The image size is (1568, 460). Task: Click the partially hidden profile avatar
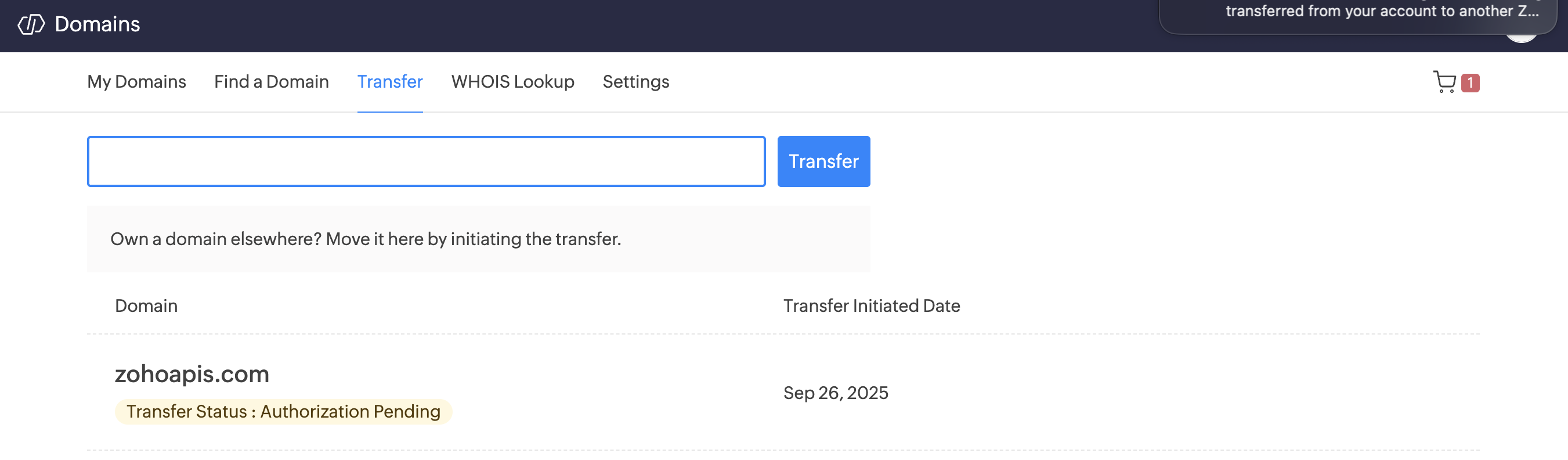click(1520, 38)
